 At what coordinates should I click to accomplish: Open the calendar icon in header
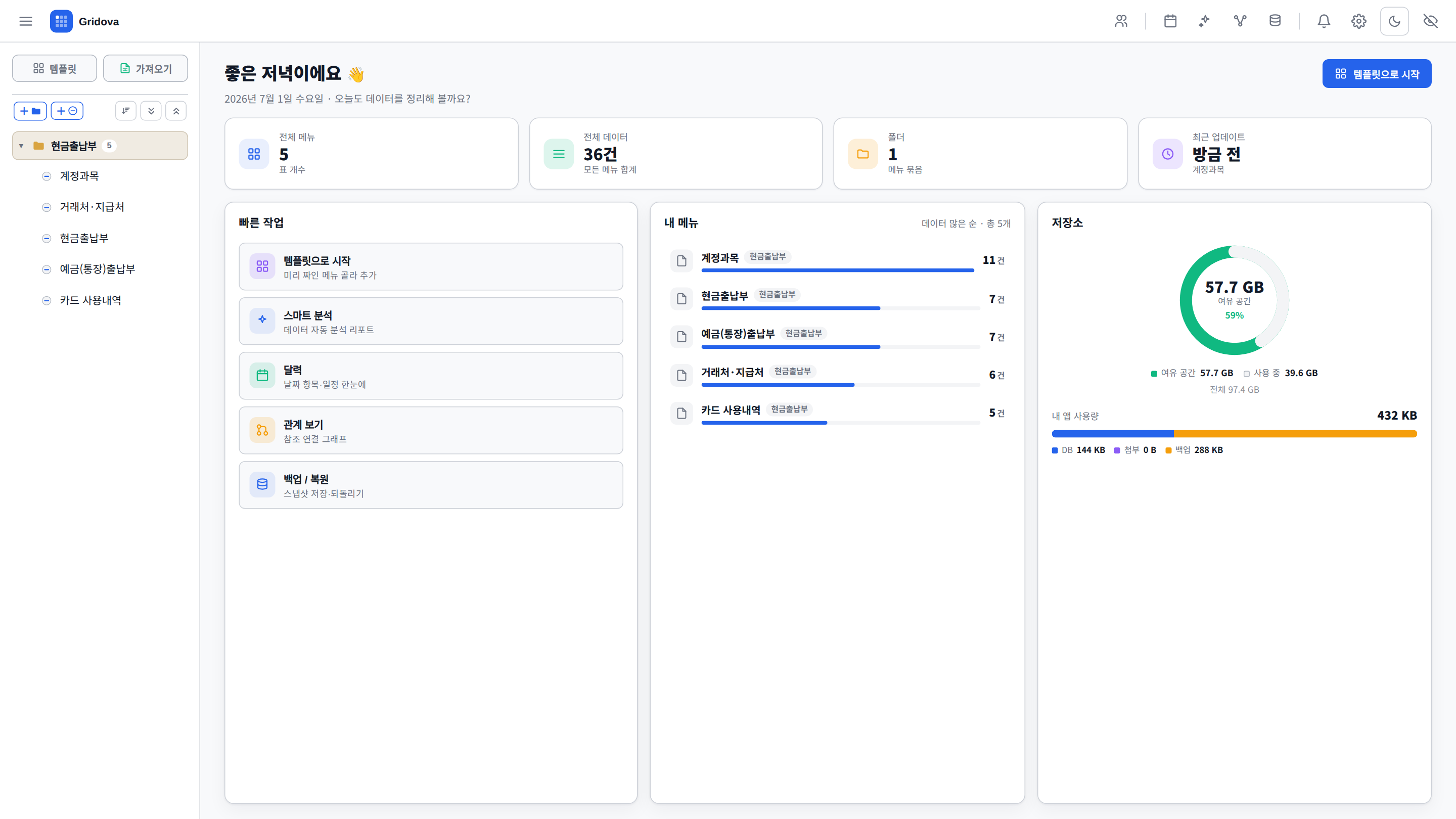1170,21
